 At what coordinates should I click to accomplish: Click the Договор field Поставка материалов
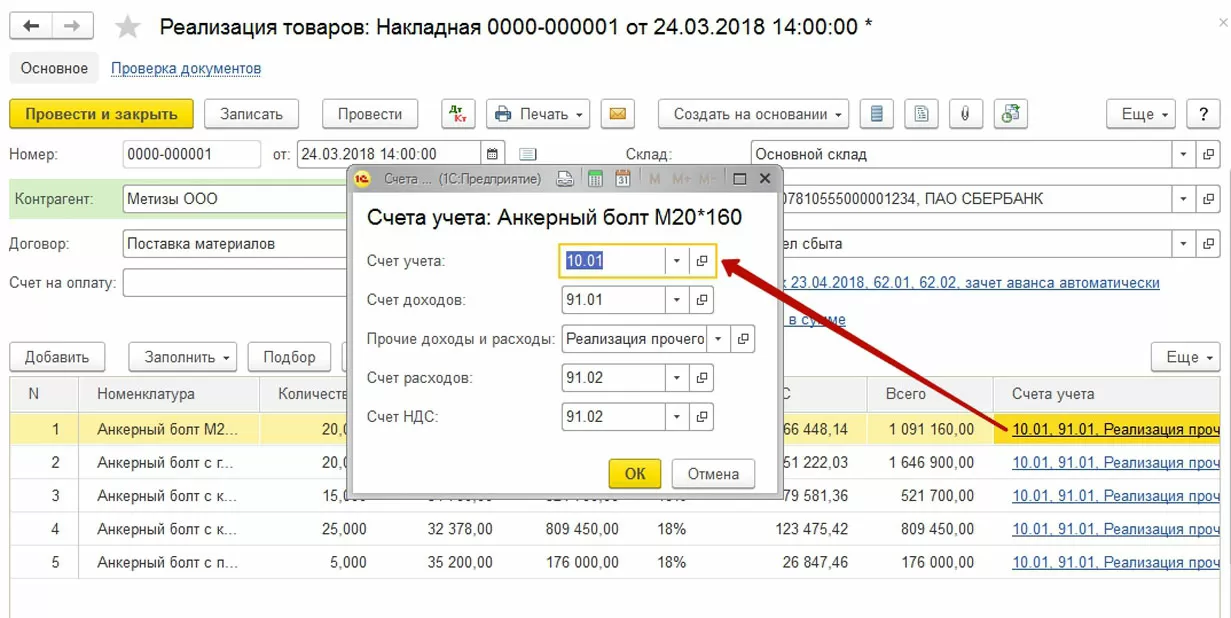(236, 243)
